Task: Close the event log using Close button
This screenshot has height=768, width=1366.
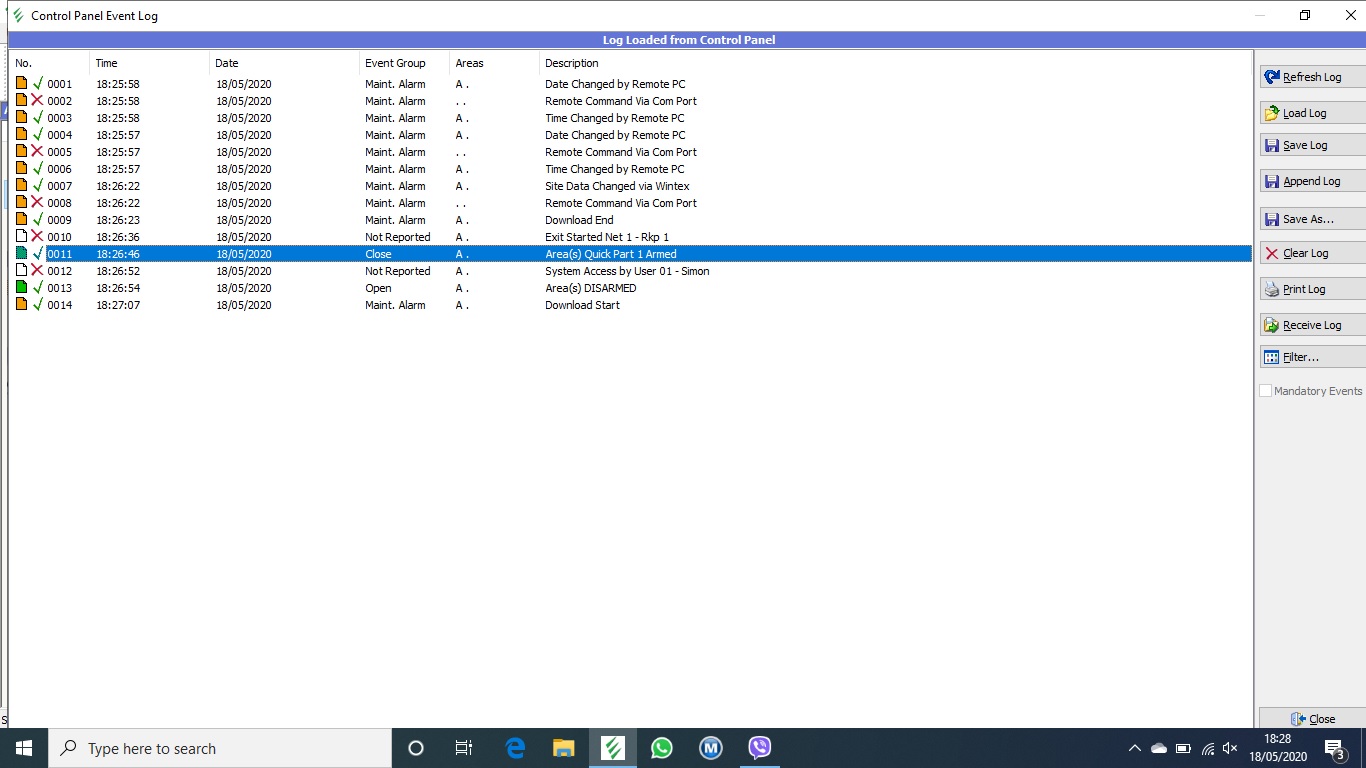Action: (x=1312, y=719)
